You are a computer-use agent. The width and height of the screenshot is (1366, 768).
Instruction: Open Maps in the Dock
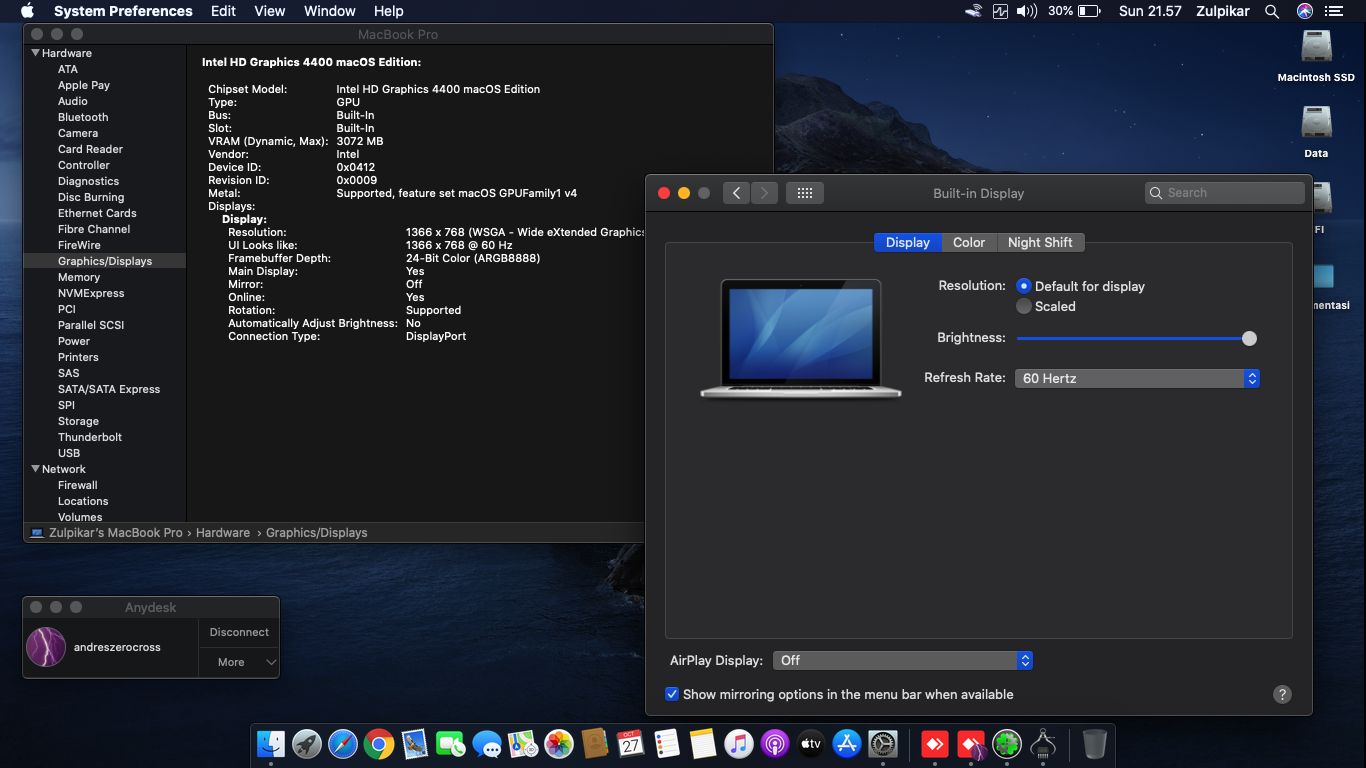pyautogui.click(x=523, y=744)
